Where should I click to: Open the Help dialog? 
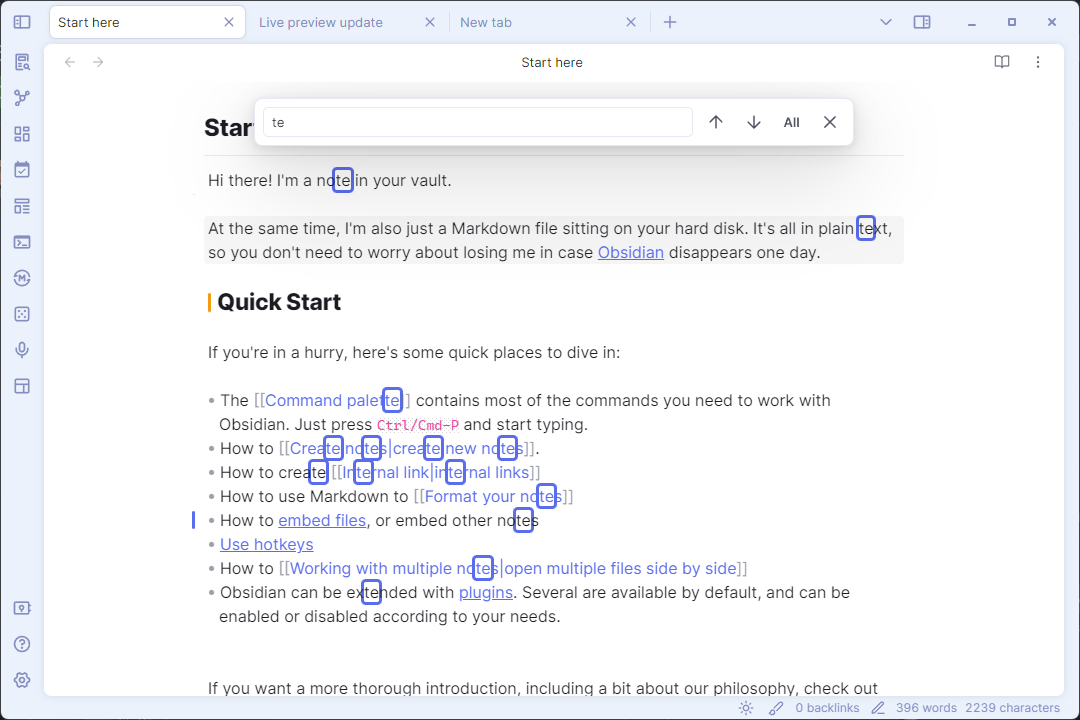point(22,643)
